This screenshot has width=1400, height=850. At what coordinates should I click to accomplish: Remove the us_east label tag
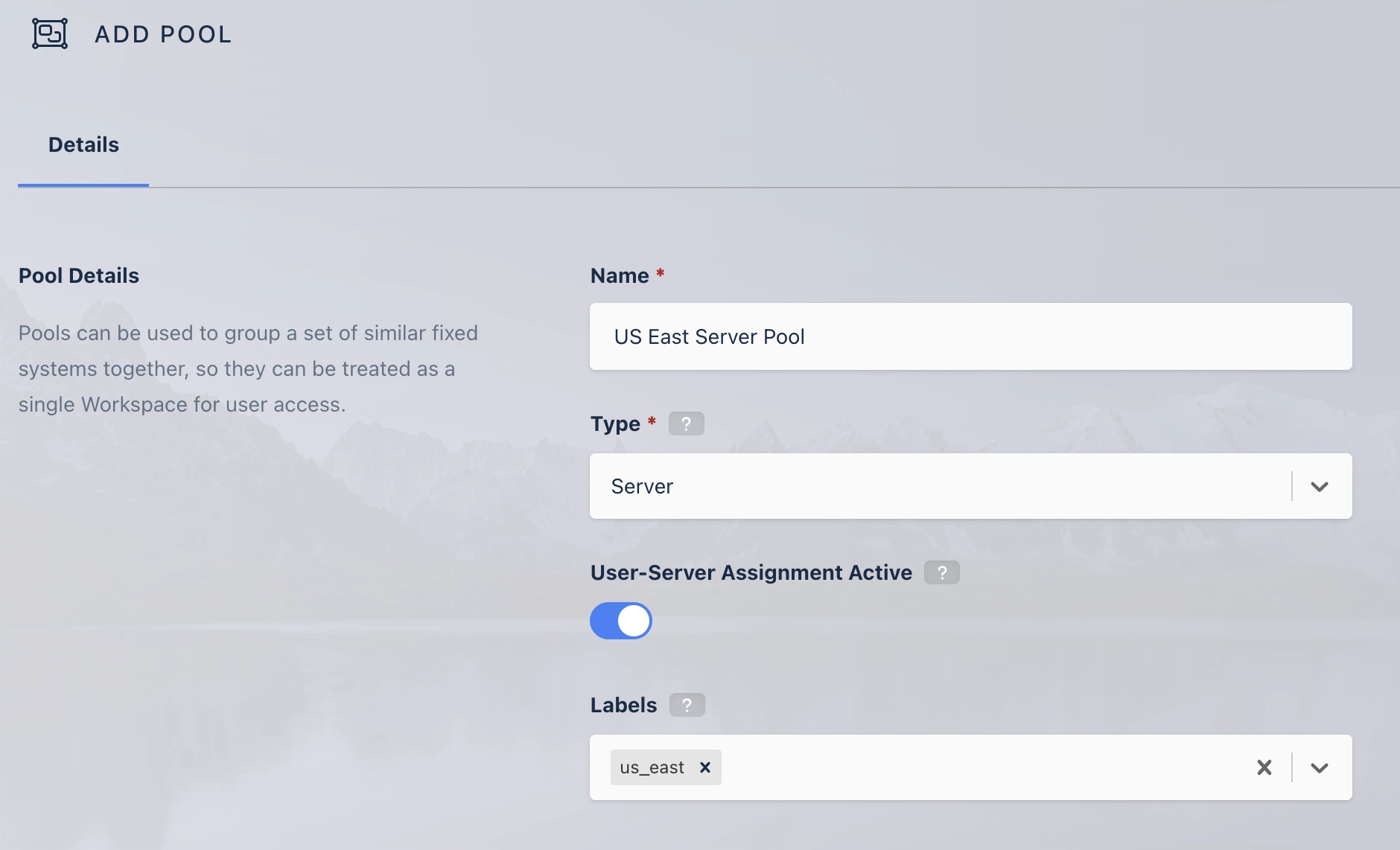tap(705, 767)
